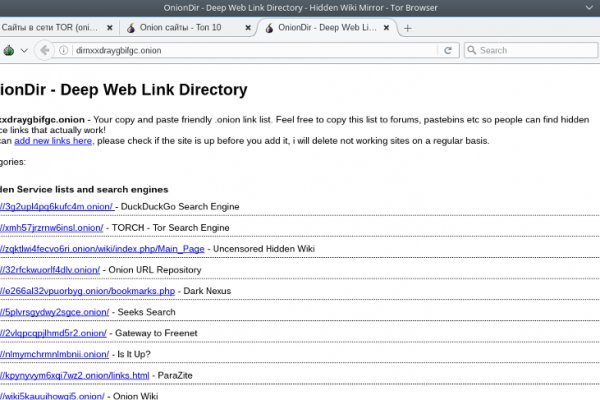Open the ParaZite links.html link

point(75,376)
